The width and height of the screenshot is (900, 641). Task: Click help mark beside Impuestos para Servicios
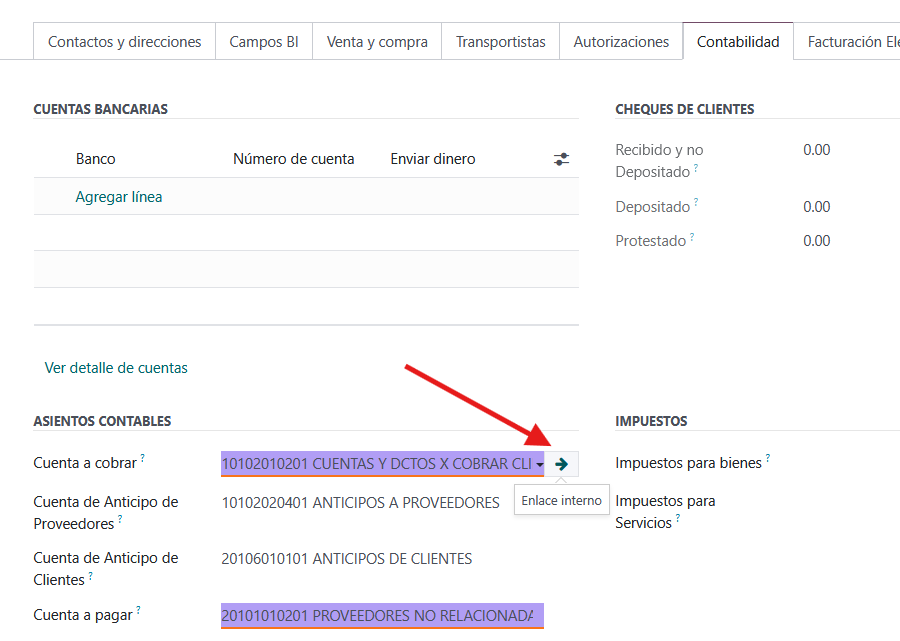click(678, 518)
